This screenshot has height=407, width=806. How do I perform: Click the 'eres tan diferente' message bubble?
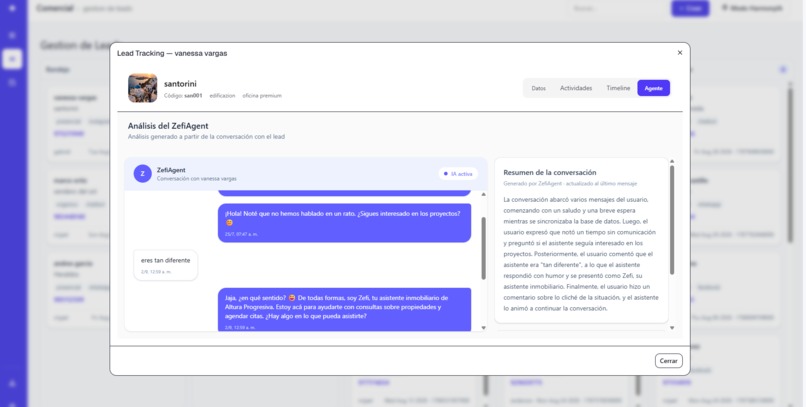166,265
